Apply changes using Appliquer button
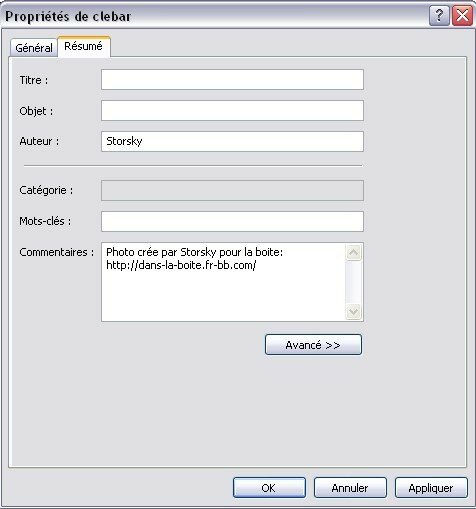 pyautogui.click(x=431, y=488)
